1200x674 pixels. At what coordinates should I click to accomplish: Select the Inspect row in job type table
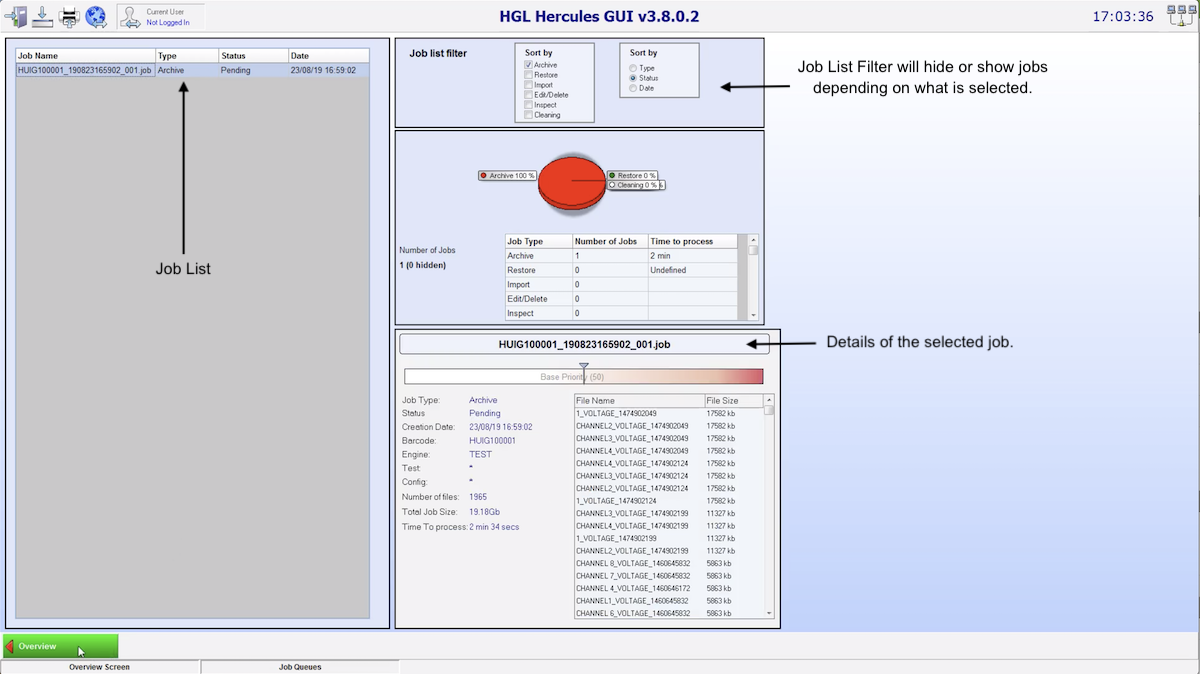(621, 313)
